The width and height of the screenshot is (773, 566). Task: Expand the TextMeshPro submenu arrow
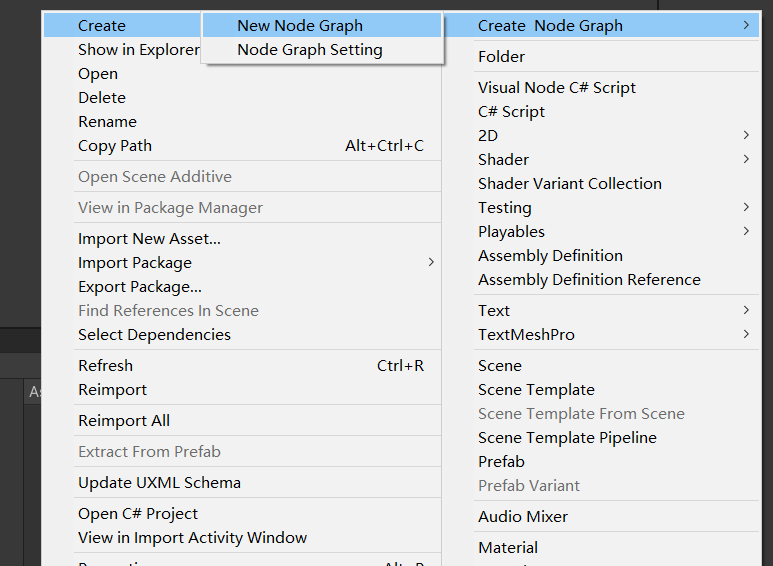[746, 334]
